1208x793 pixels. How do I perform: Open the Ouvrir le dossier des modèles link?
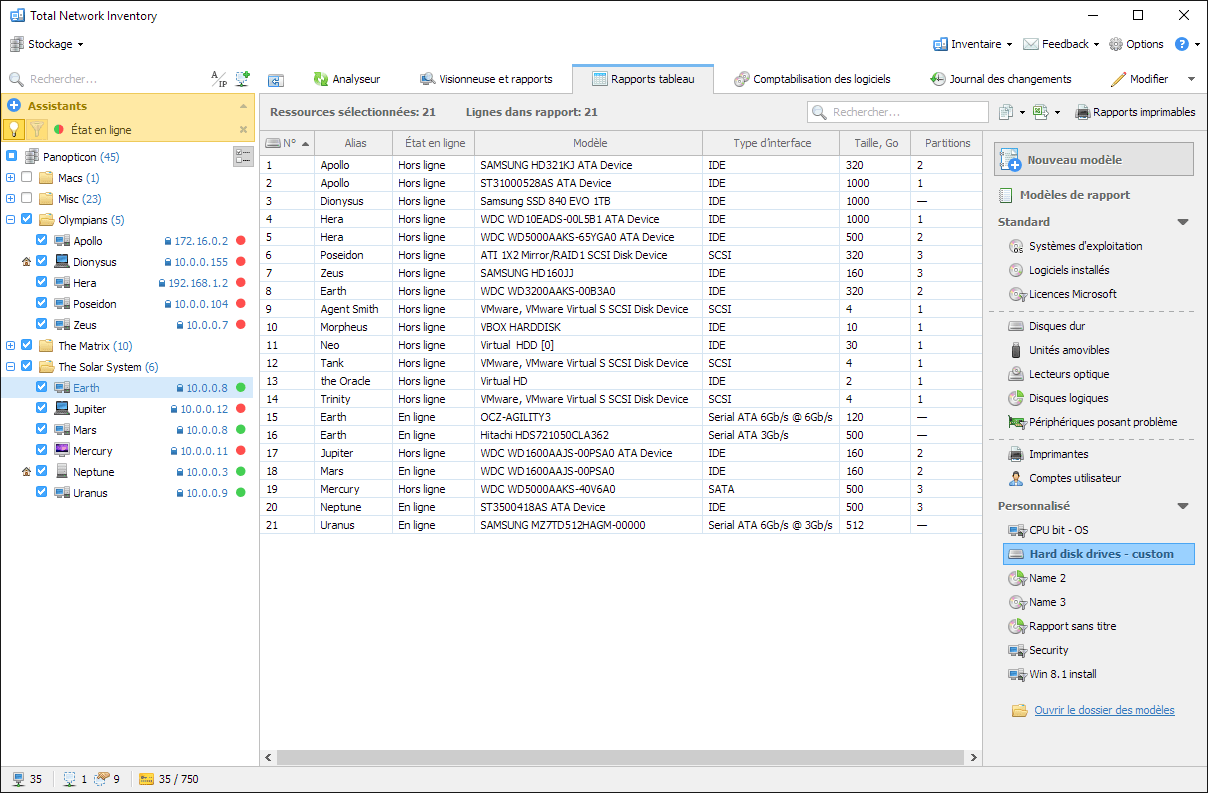tap(1104, 710)
